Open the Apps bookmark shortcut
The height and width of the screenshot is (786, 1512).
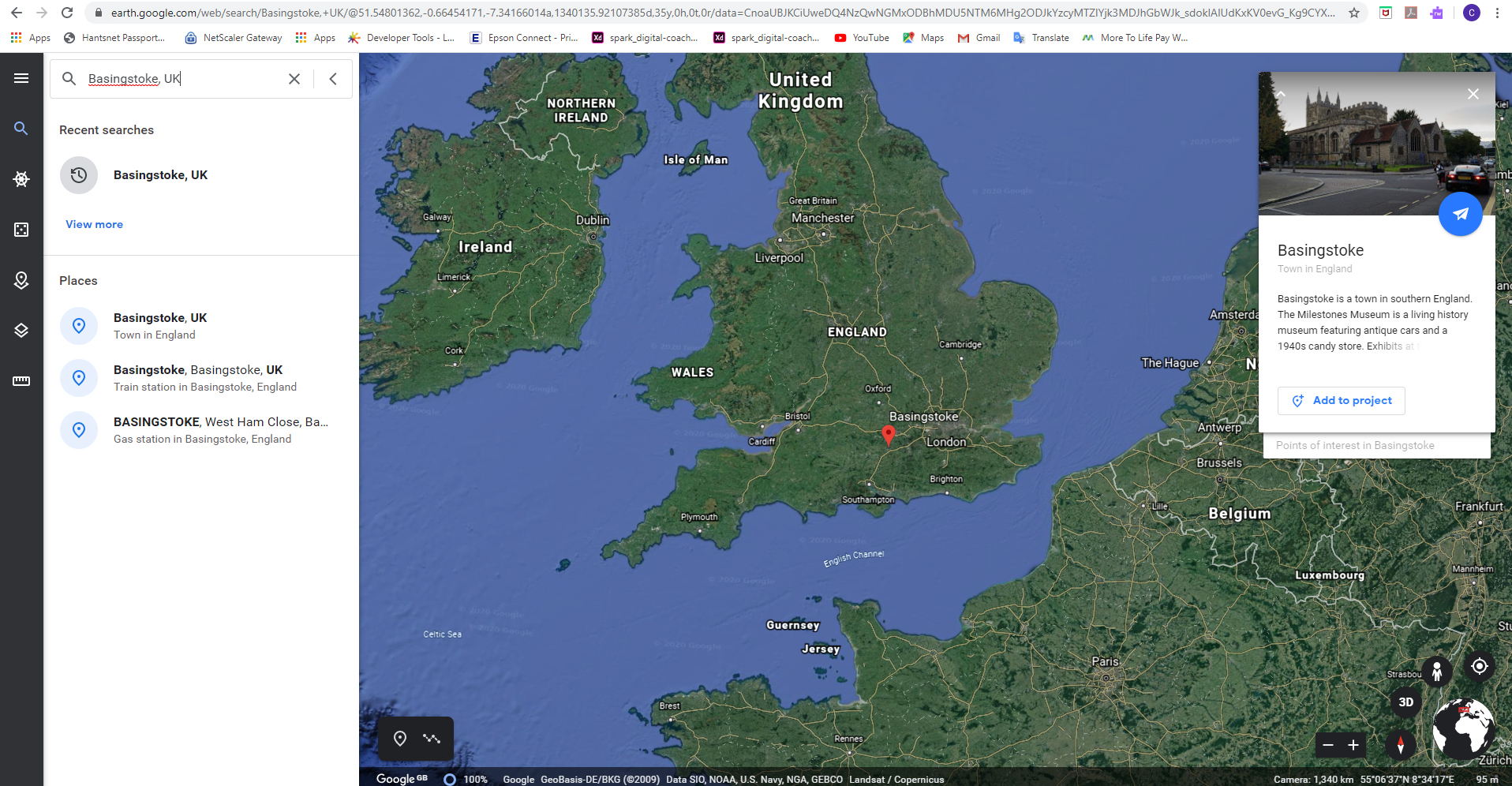click(x=31, y=38)
